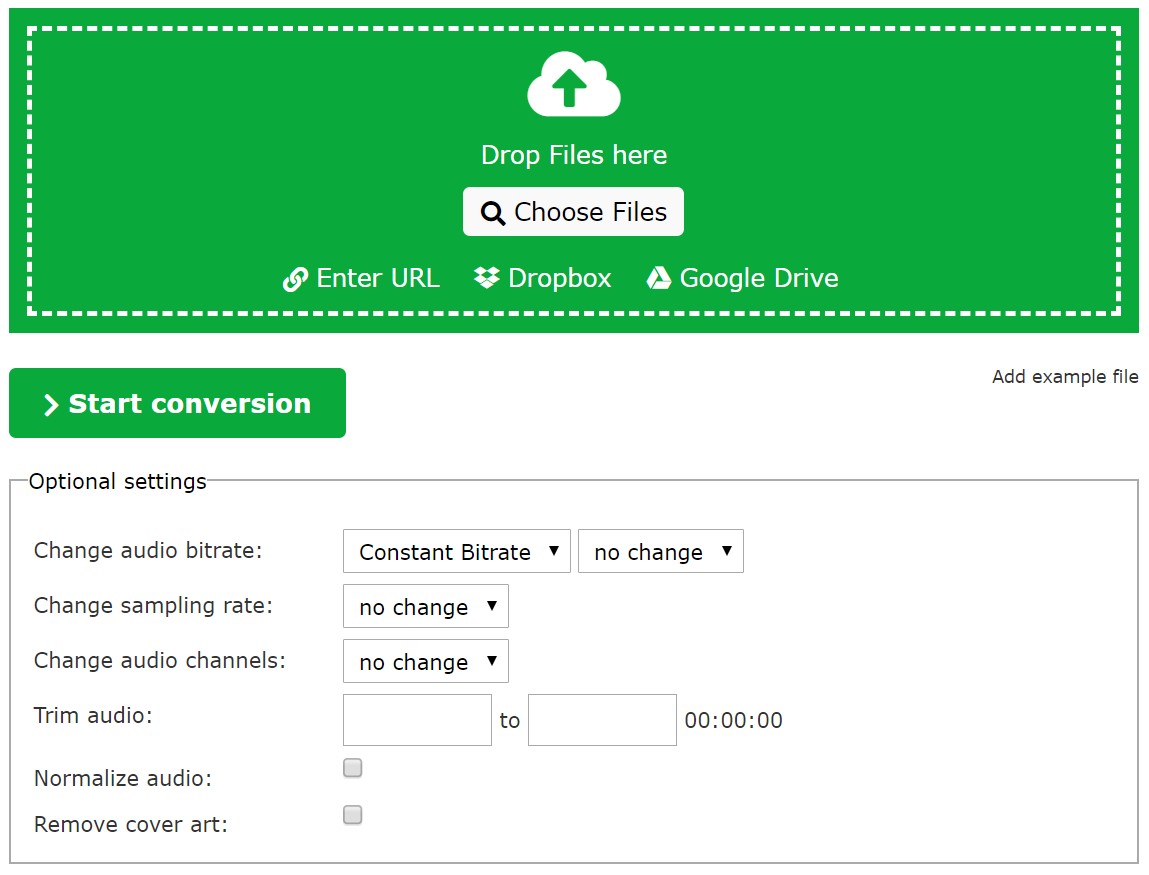Open the audio channels dropdown

tap(426, 661)
